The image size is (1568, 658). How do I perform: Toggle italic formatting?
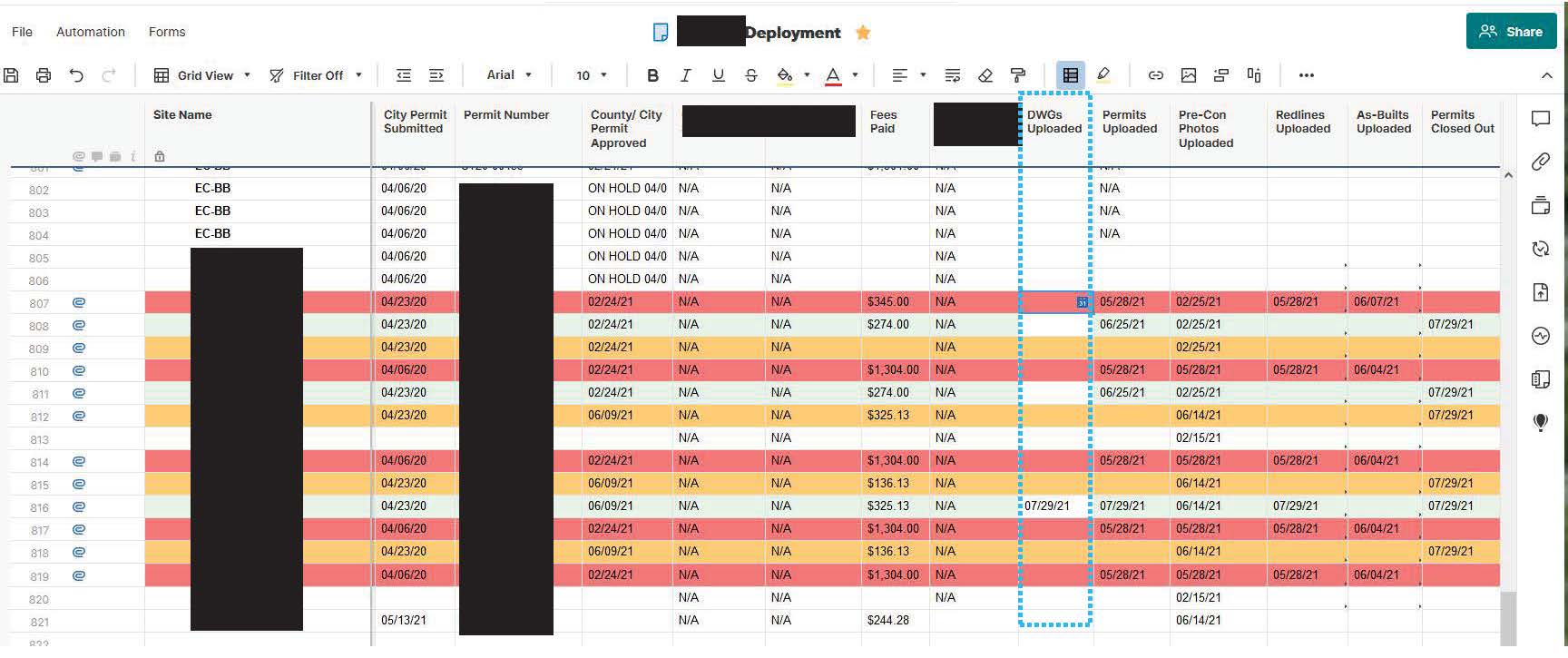(685, 75)
